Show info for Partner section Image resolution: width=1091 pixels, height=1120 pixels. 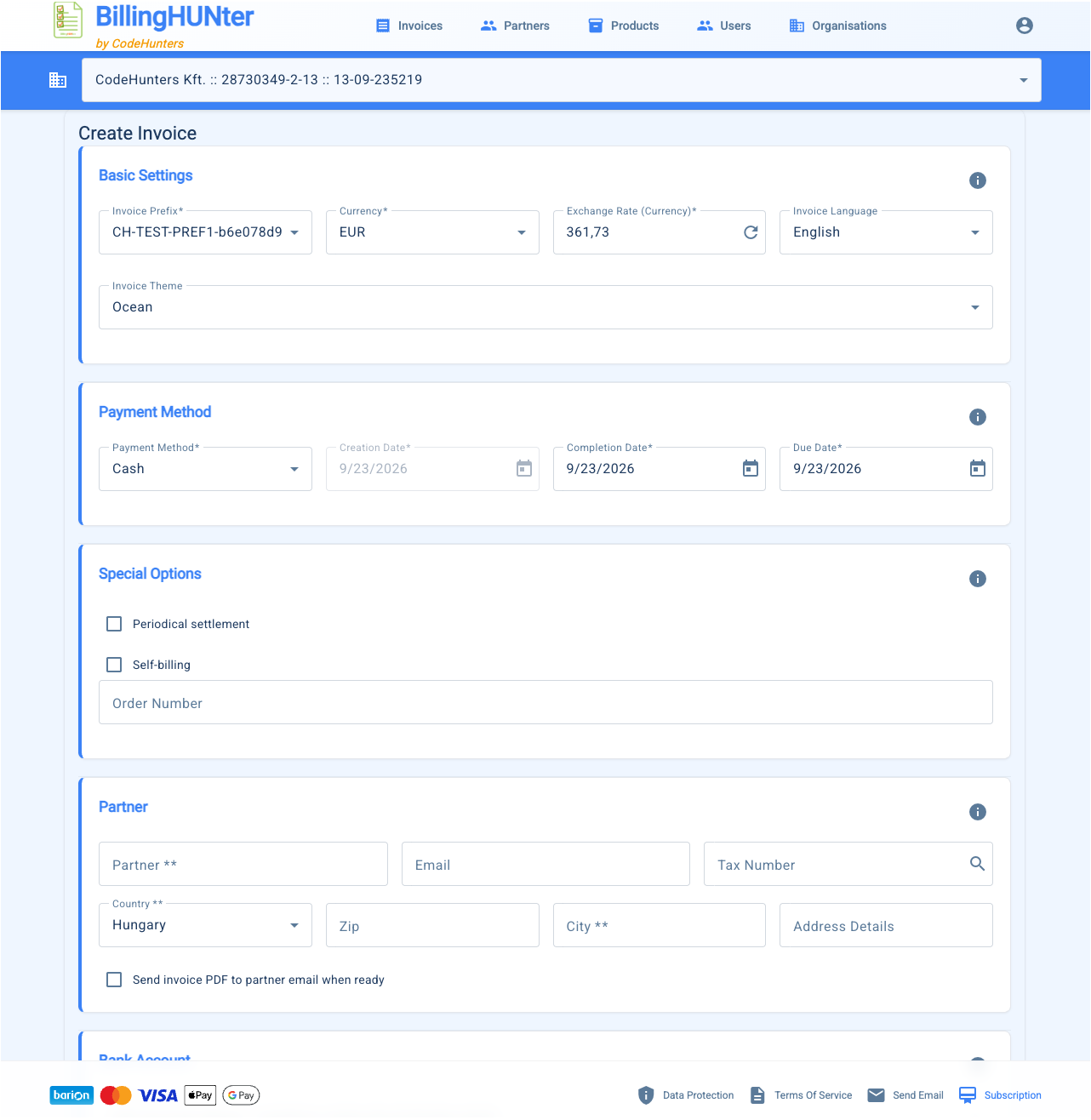978,812
